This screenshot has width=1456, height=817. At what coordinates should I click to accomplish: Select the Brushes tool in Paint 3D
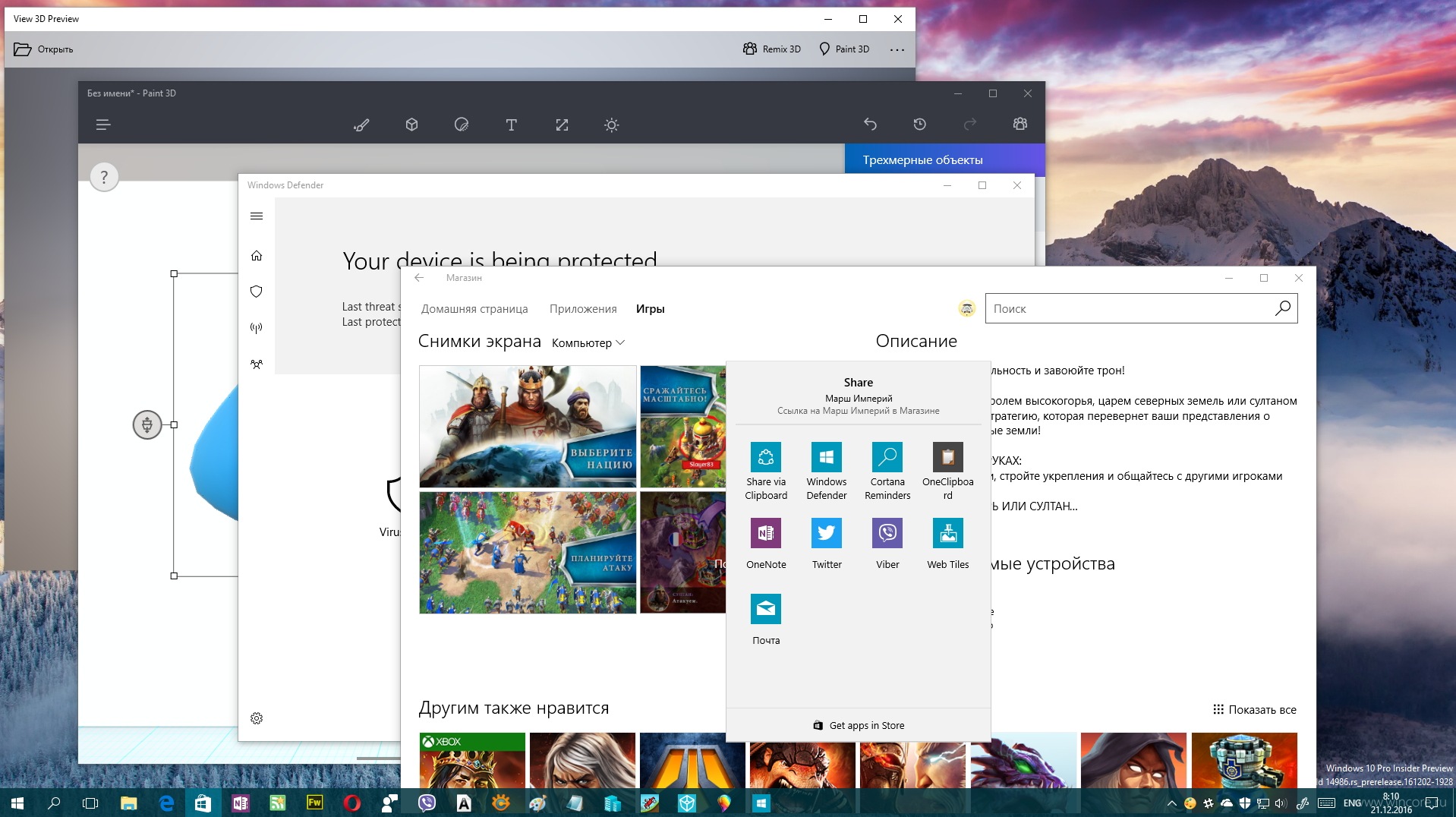361,125
